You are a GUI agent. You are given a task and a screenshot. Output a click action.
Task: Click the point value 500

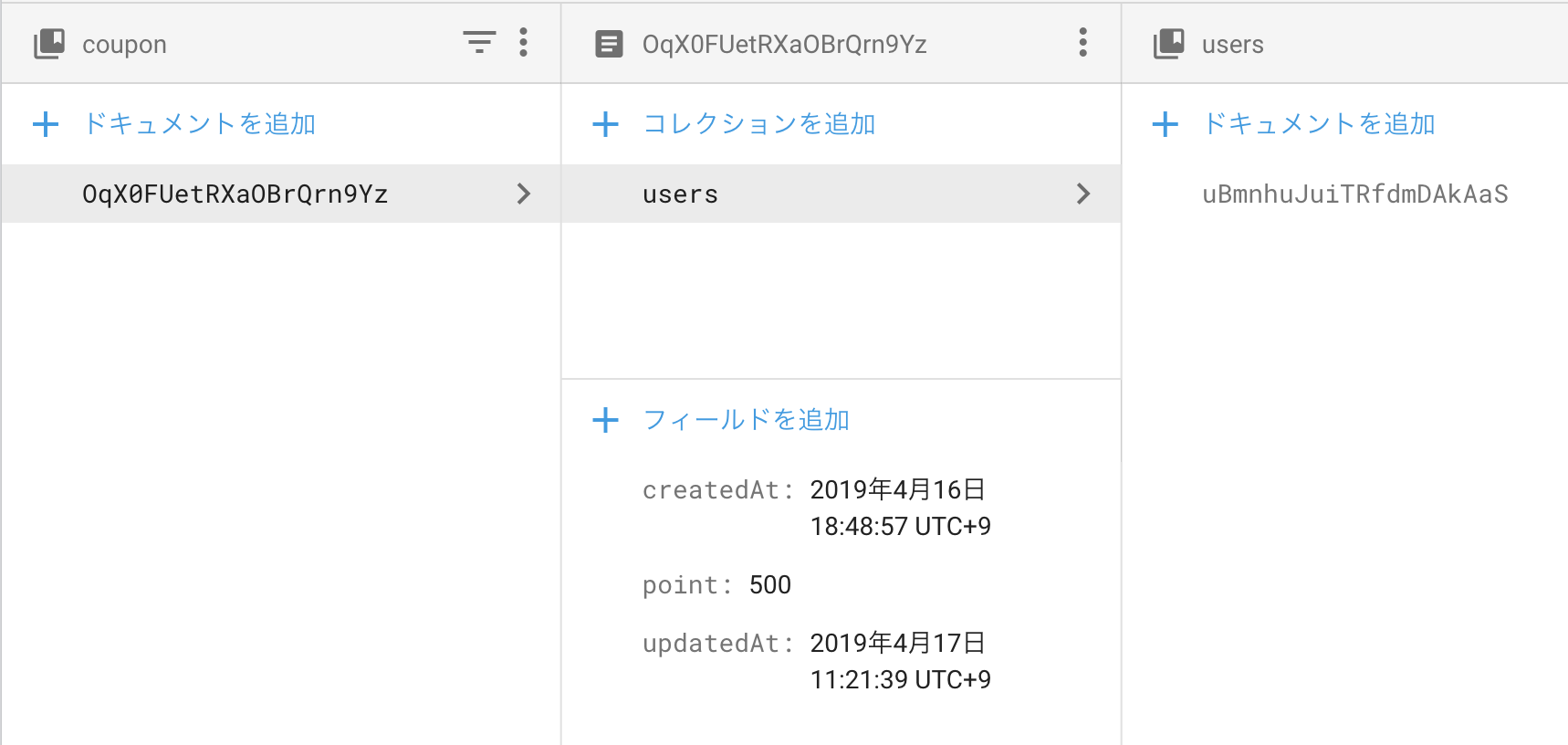770,585
